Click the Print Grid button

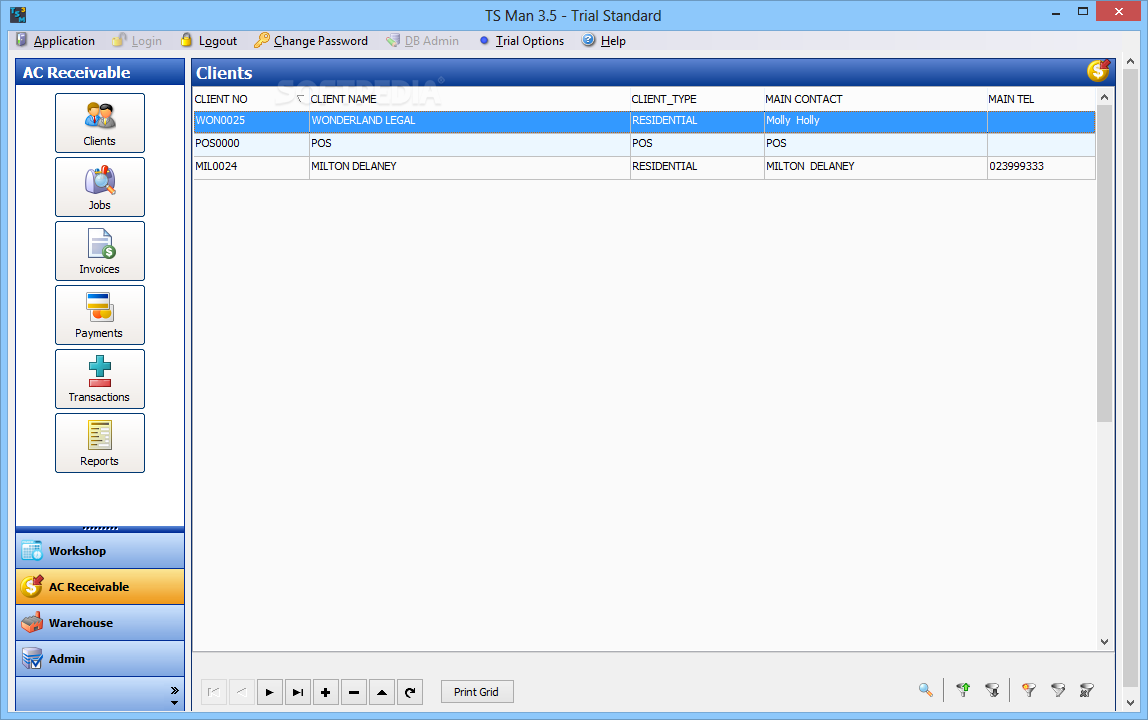click(x=477, y=691)
